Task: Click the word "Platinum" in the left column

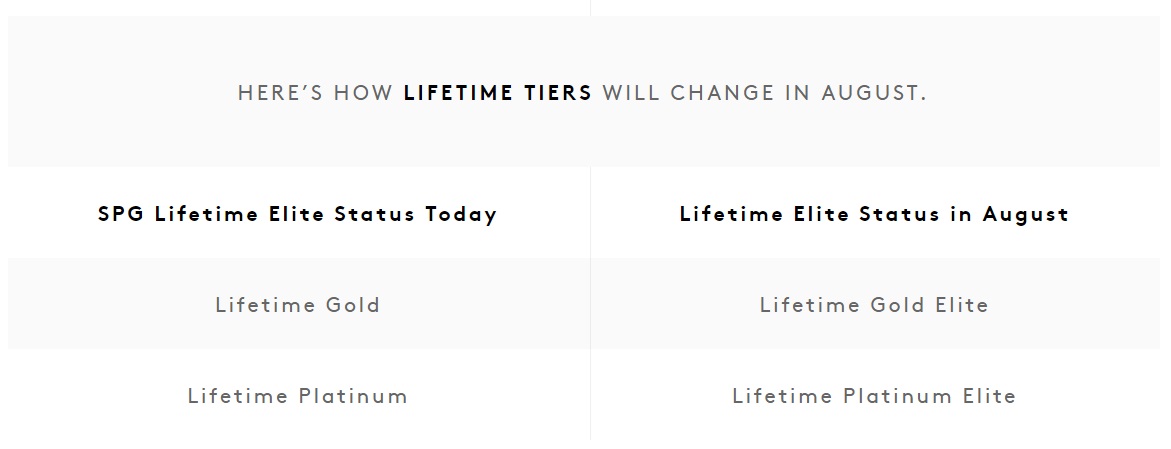Action: (x=353, y=396)
